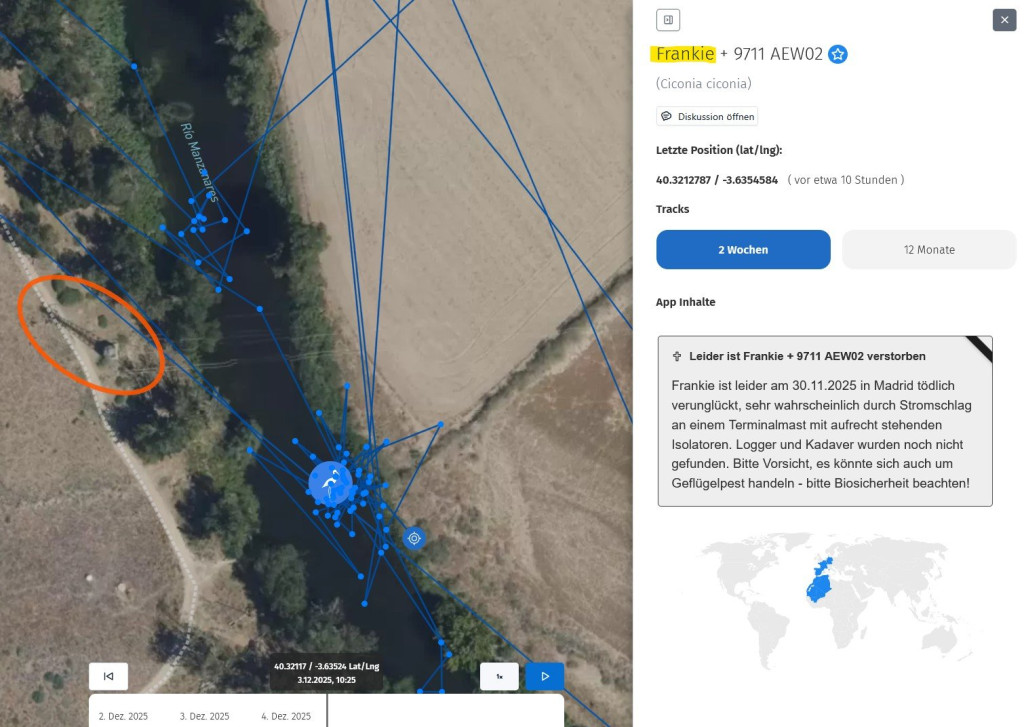
Task: Click the blue star favorite badge
Action: tap(838, 54)
